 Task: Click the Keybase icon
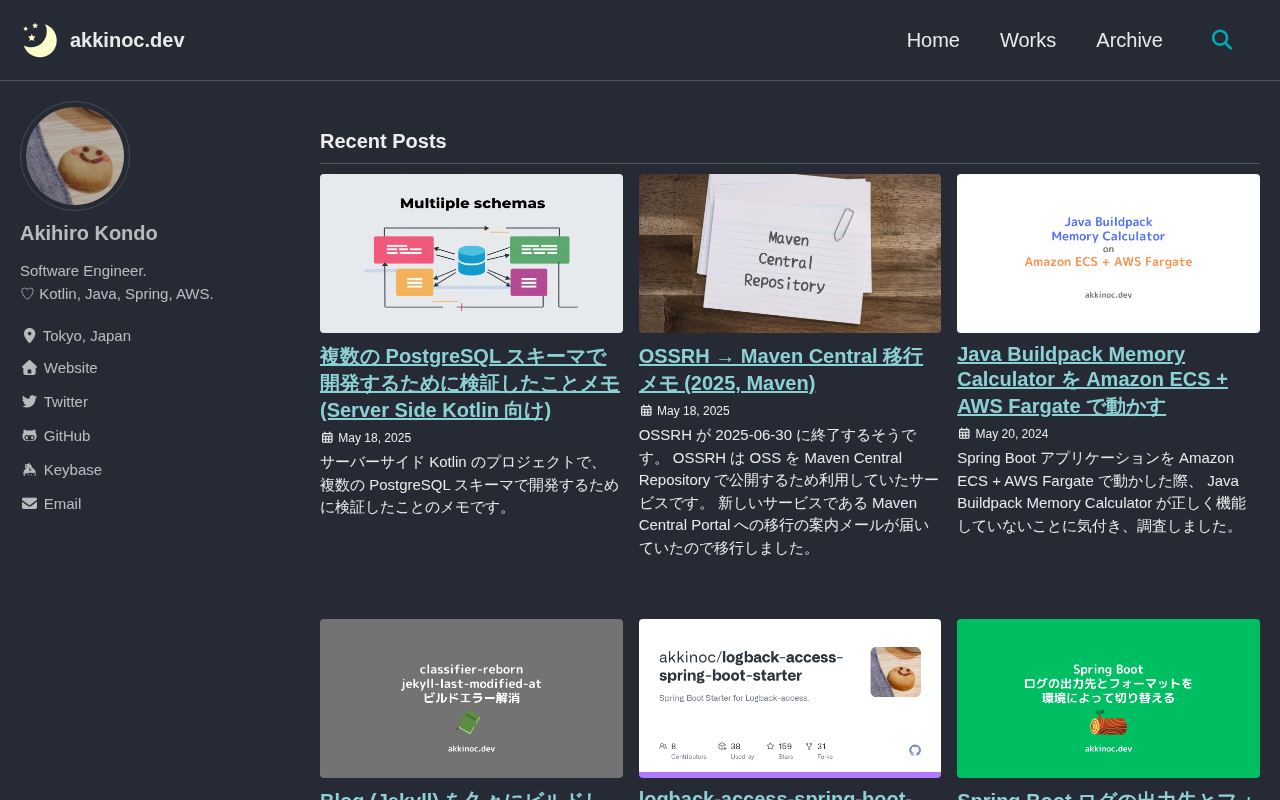pyautogui.click(x=29, y=470)
